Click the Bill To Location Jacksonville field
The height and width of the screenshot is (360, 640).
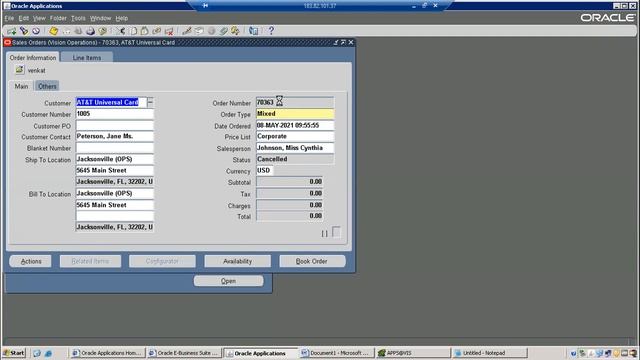pos(115,193)
